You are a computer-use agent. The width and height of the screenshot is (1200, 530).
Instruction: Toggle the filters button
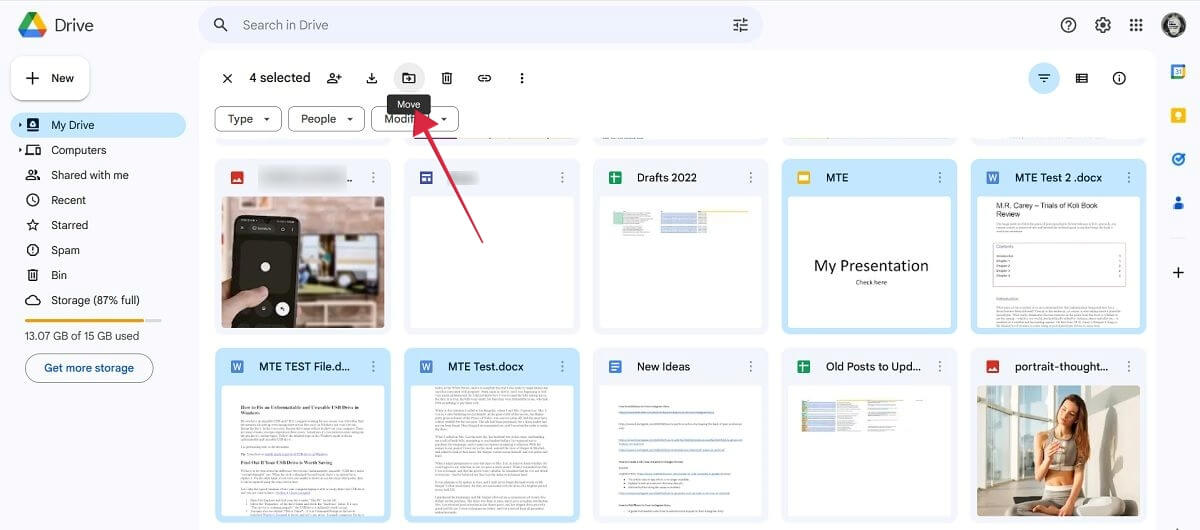(1044, 78)
